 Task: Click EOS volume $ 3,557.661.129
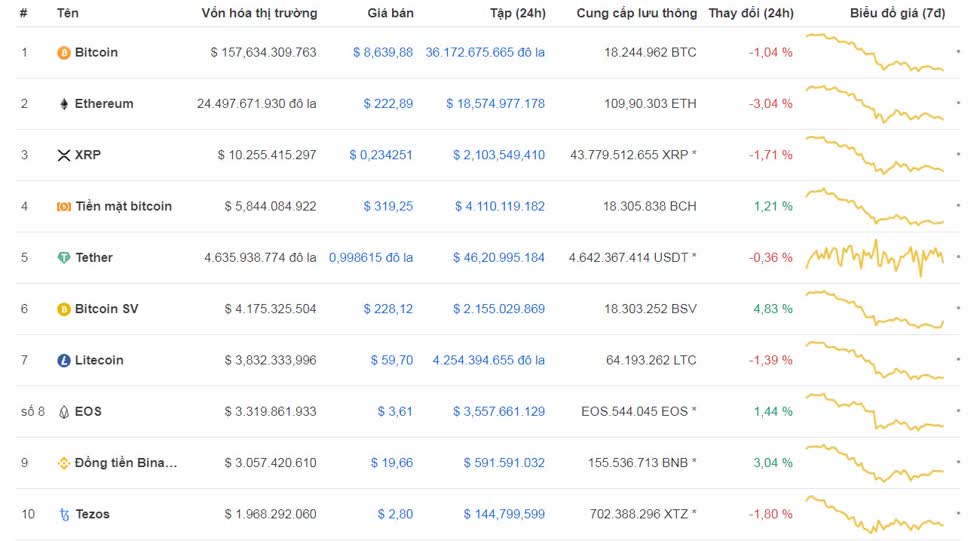[x=499, y=411]
